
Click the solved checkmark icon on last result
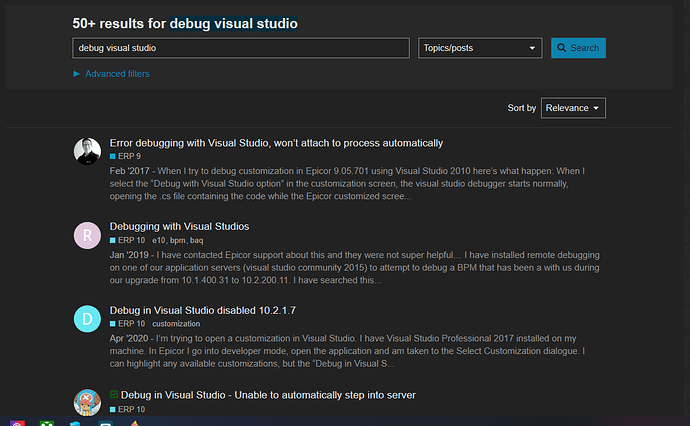click(114, 394)
